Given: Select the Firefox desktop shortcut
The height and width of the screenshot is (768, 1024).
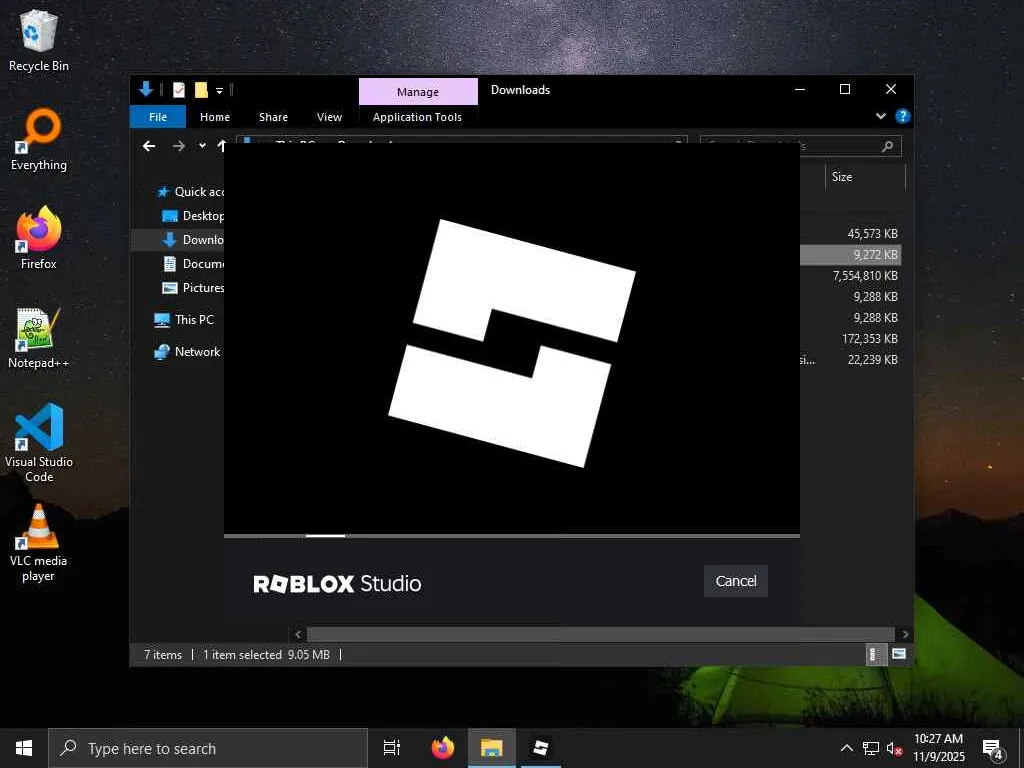Looking at the screenshot, I should pyautogui.click(x=39, y=238).
